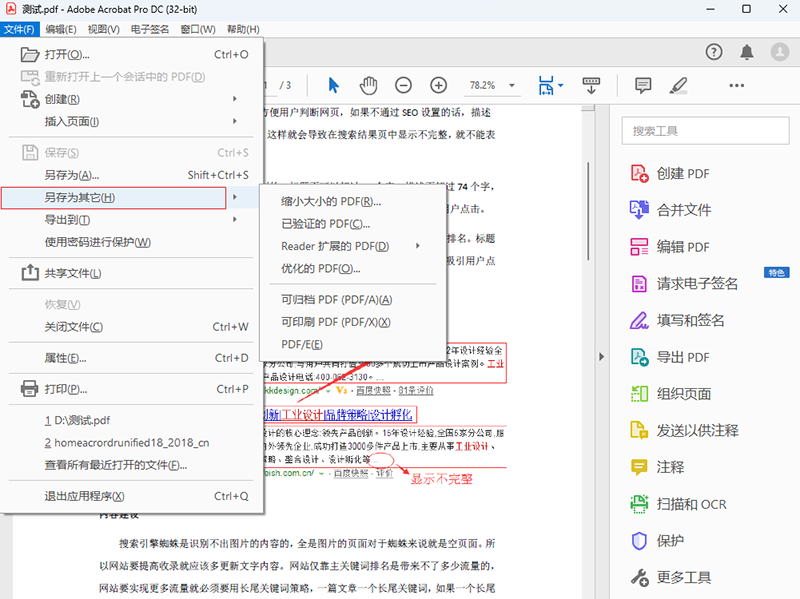Open 导出 PDF tool
Viewport: 800px width, 599px height.
click(670, 357)
